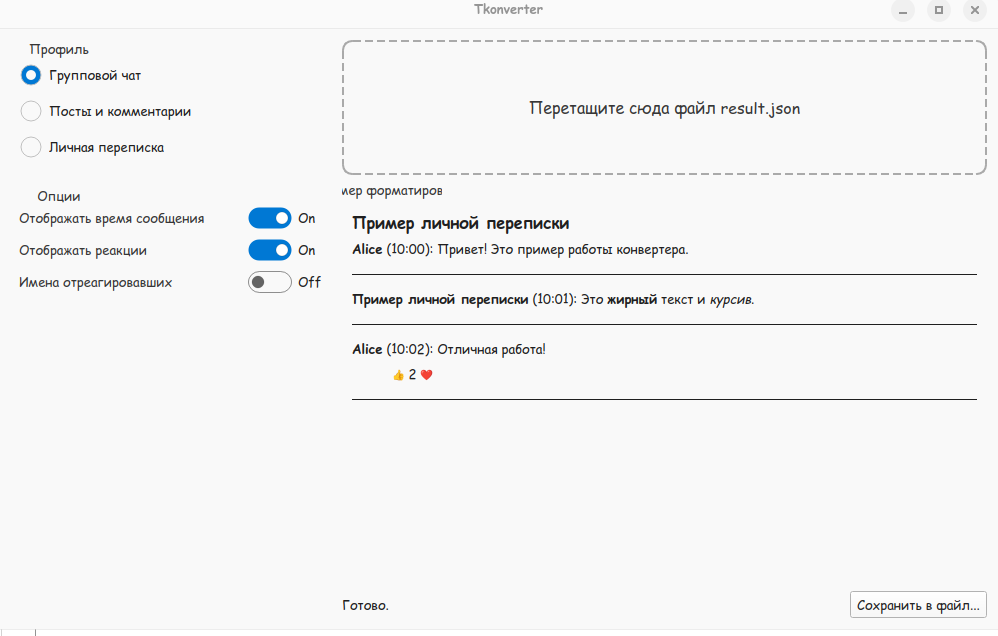Turn off Отображать реакции switch
Screen dimensions: 998x636
[270, 250]
